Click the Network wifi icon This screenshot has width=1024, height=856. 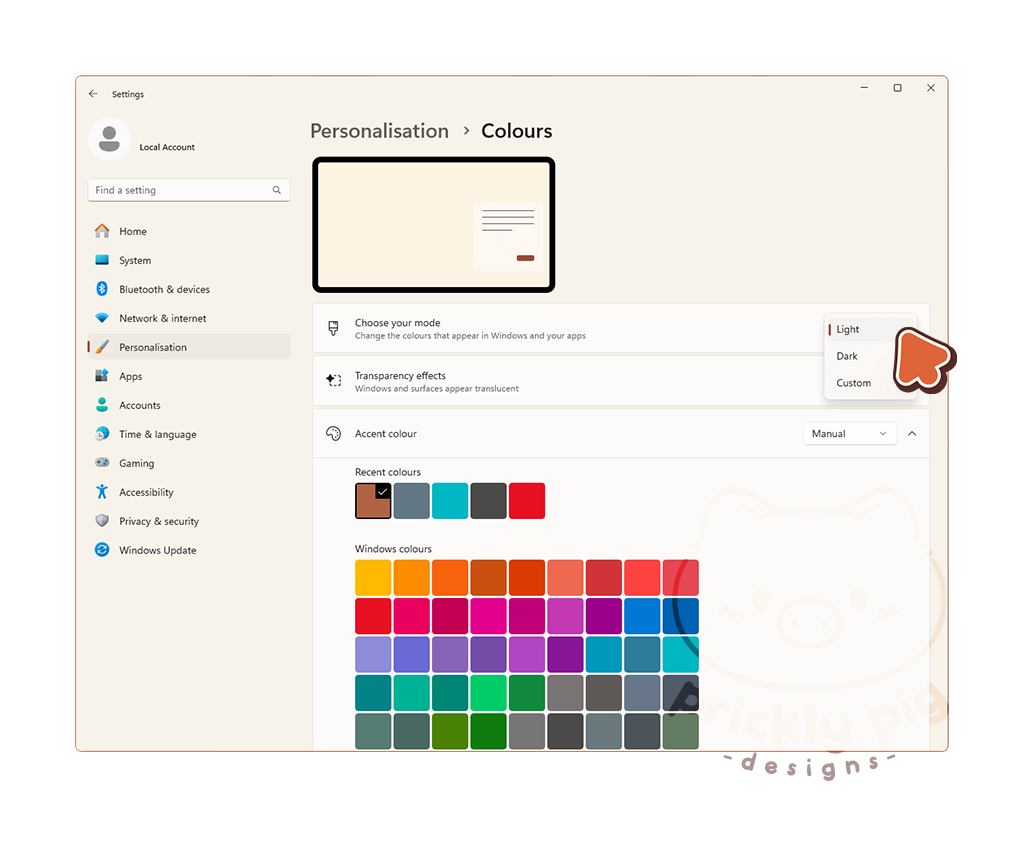(102, 318)
